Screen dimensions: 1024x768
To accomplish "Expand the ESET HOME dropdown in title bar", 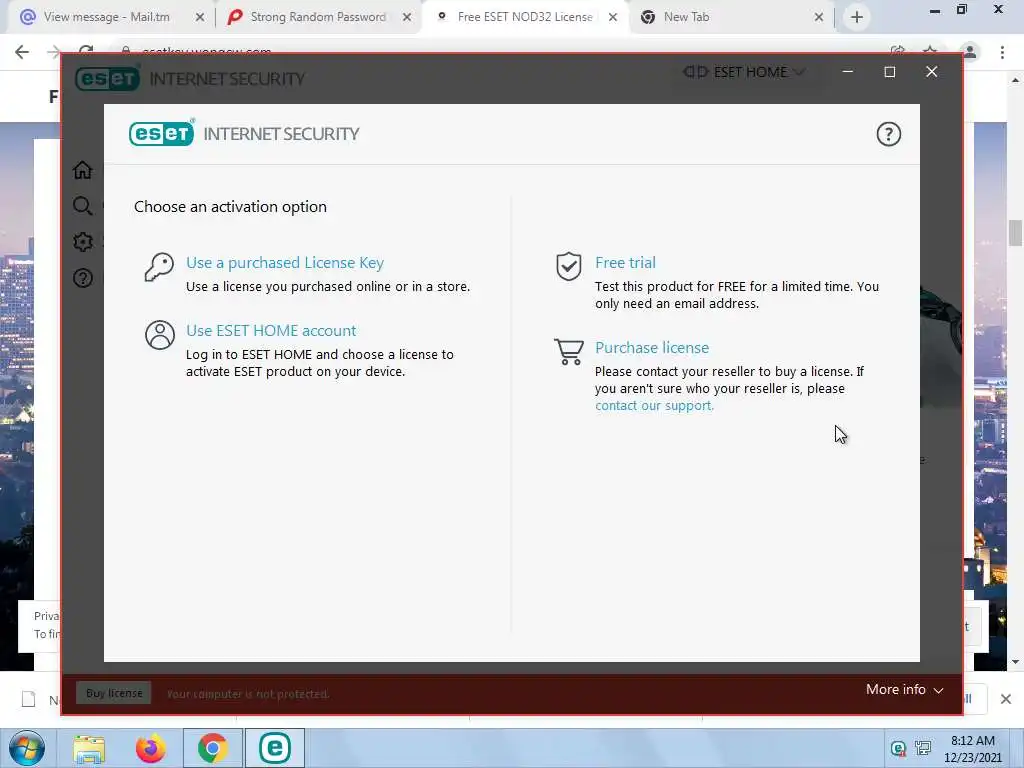I will [x=744, y=72].
